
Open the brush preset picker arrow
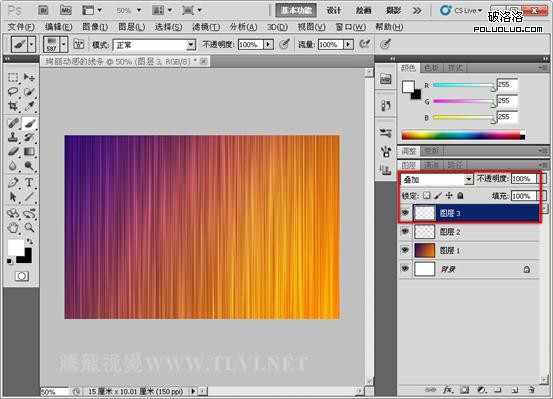pyautogui.click(x=63, y=44)
